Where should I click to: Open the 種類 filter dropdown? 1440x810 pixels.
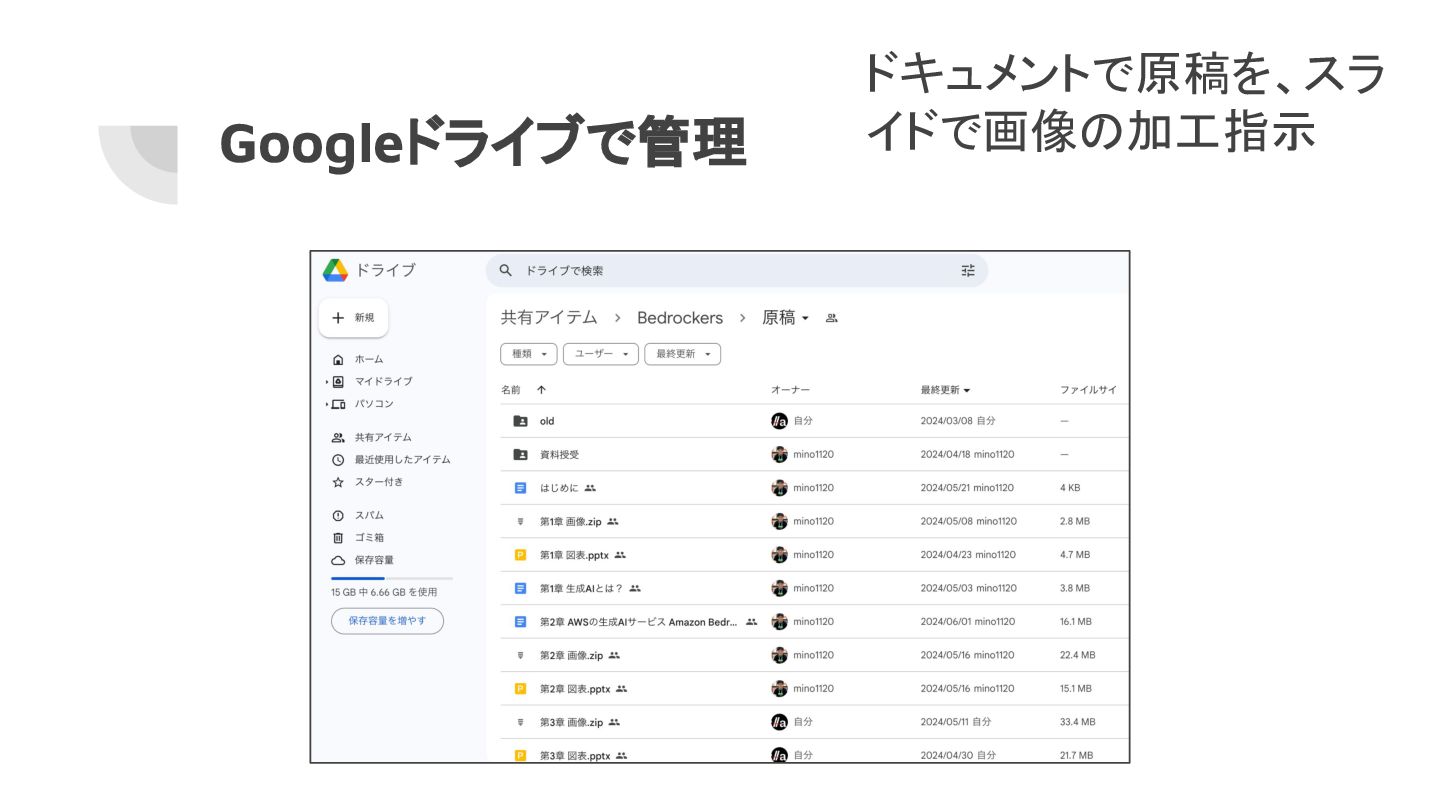click(x=528, y=354)
